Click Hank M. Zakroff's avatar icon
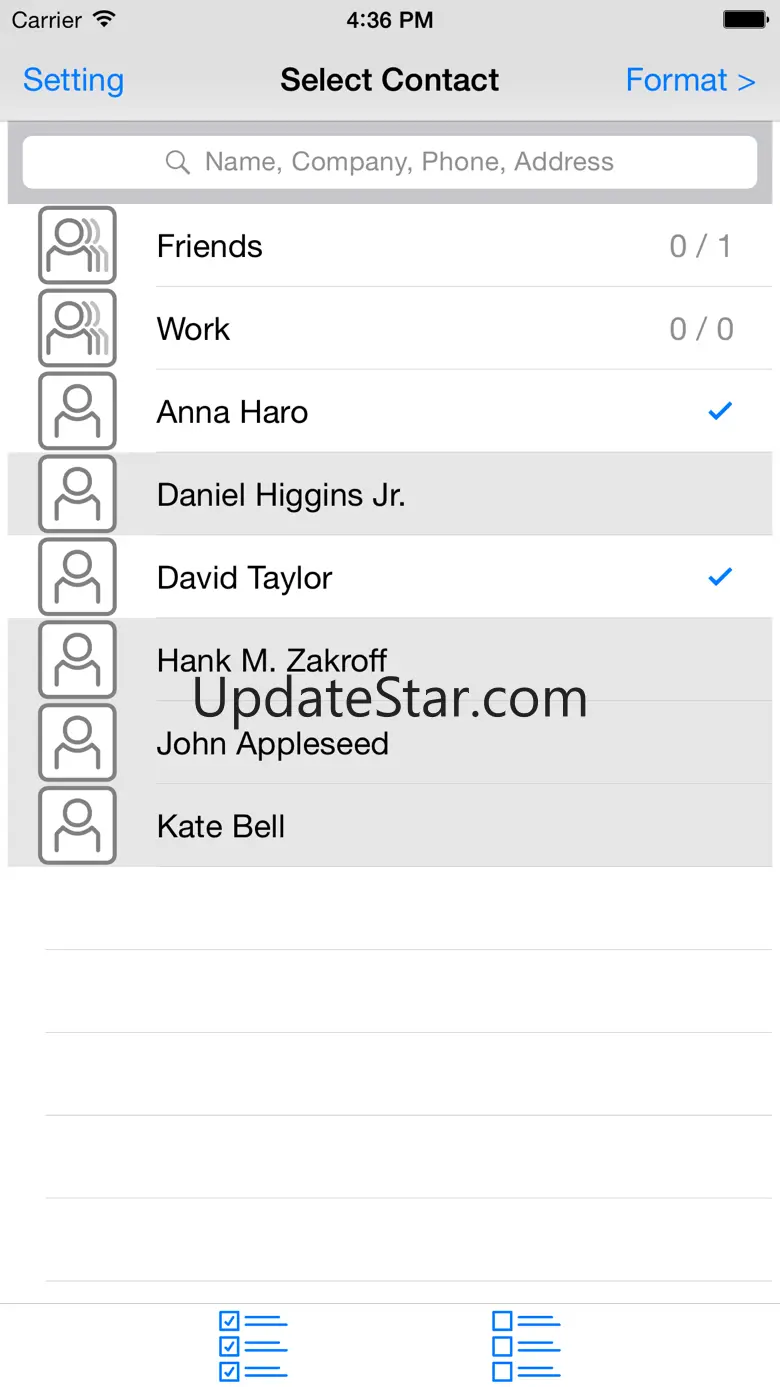Image resolution: width=780 pixels, height=1387 pixels. point(77,660)
